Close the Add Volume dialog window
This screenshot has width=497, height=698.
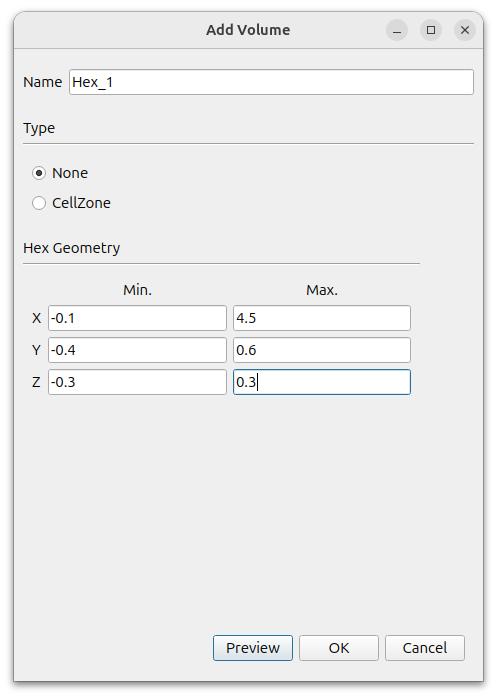465,30
